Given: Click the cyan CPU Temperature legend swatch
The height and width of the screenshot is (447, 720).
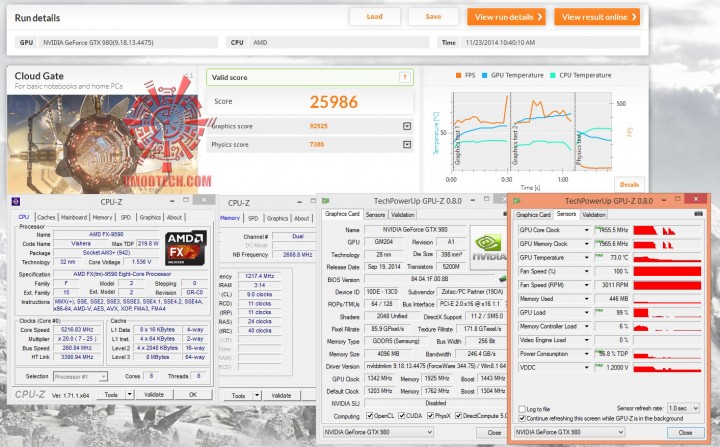Looking at the screenshot, I should pyautogui.click(x=552, y=75).
